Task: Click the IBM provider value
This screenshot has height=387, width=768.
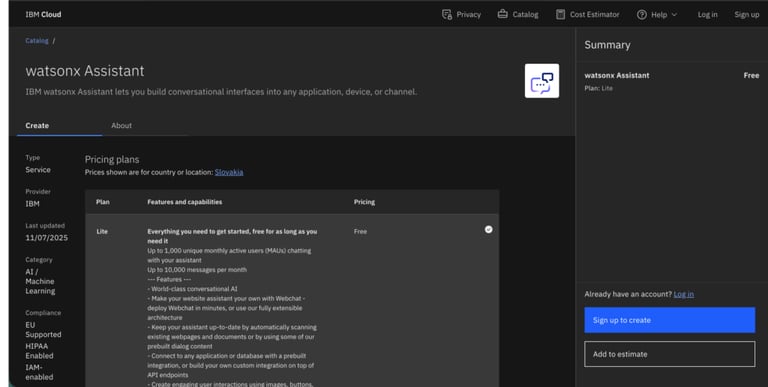Action: pyautogui.click(x=32, y=203)
